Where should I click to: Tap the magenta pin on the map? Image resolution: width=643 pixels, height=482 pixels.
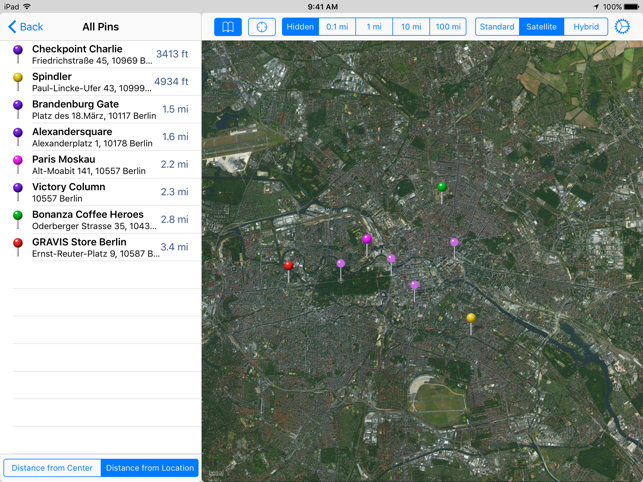pos(367,240)
